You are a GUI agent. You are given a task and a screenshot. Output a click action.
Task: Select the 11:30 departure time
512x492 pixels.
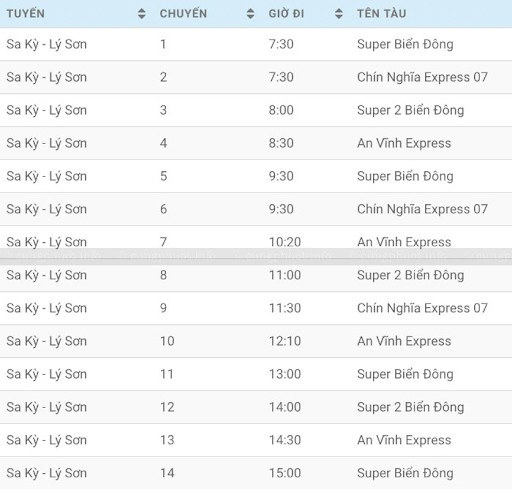[285, 308]
